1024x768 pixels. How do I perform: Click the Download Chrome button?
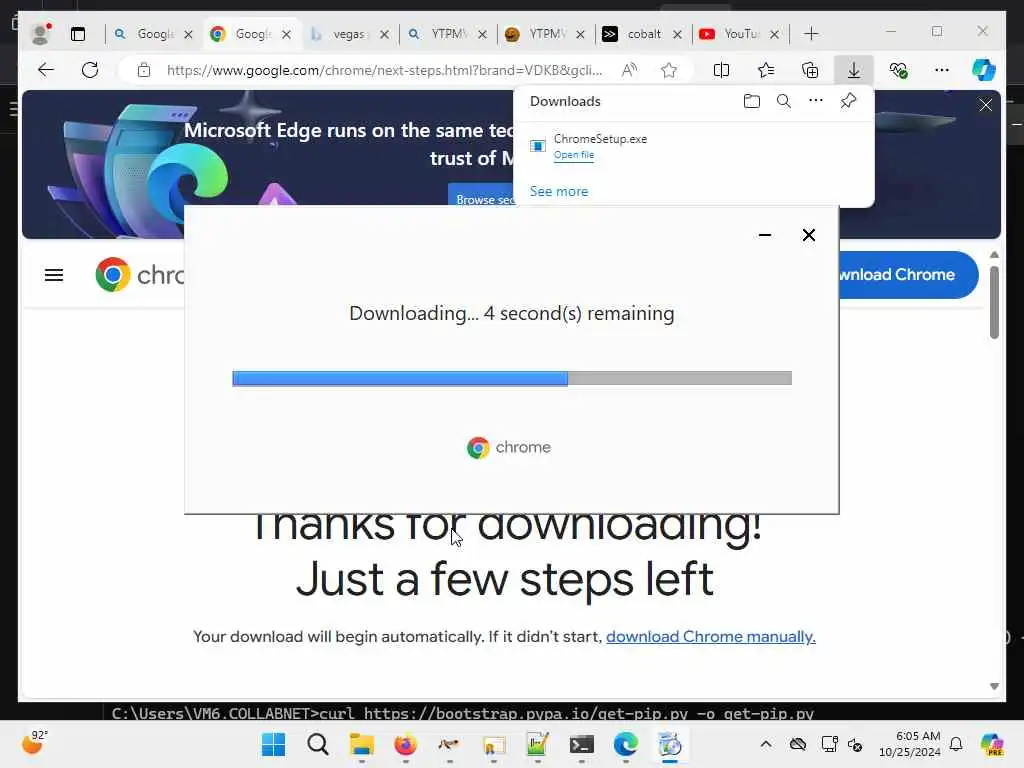[909, 275]
